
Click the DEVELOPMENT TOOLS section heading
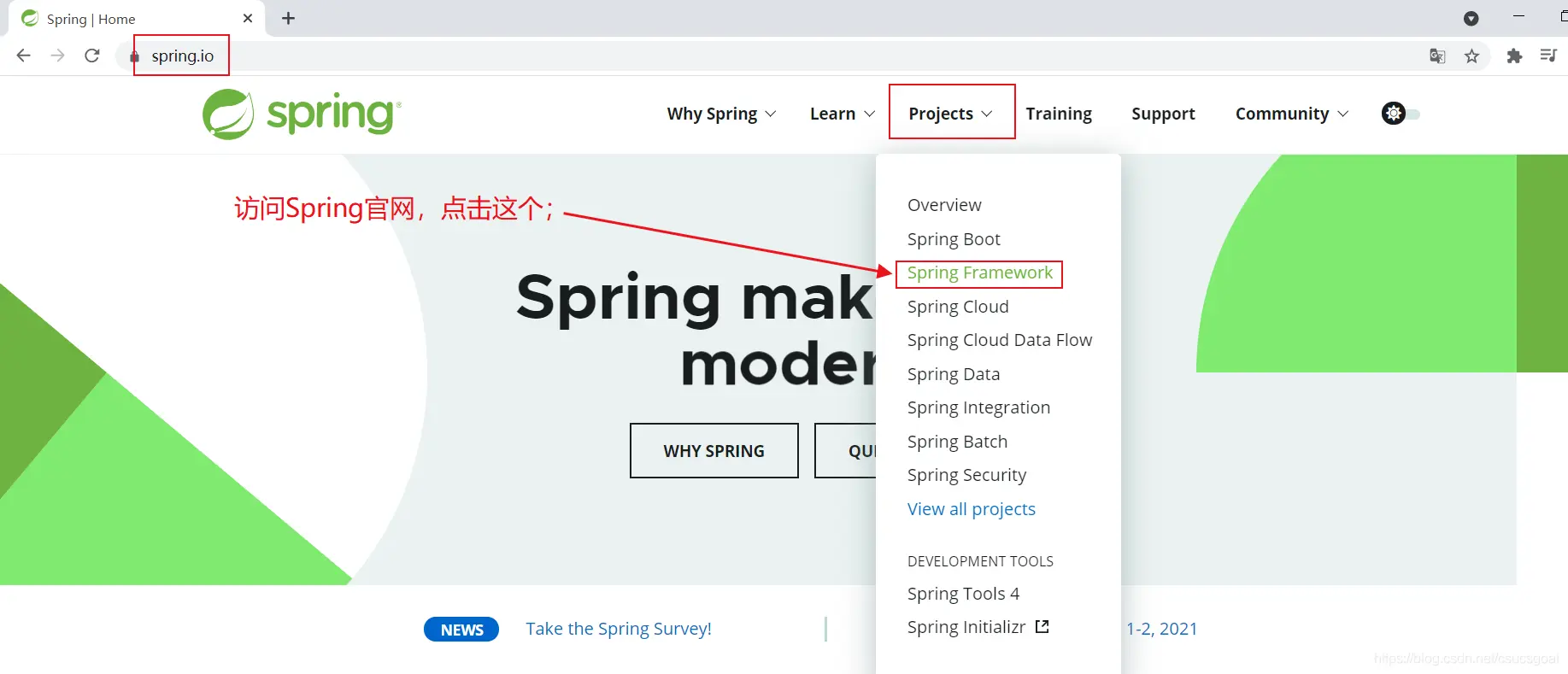click(980, 561)
